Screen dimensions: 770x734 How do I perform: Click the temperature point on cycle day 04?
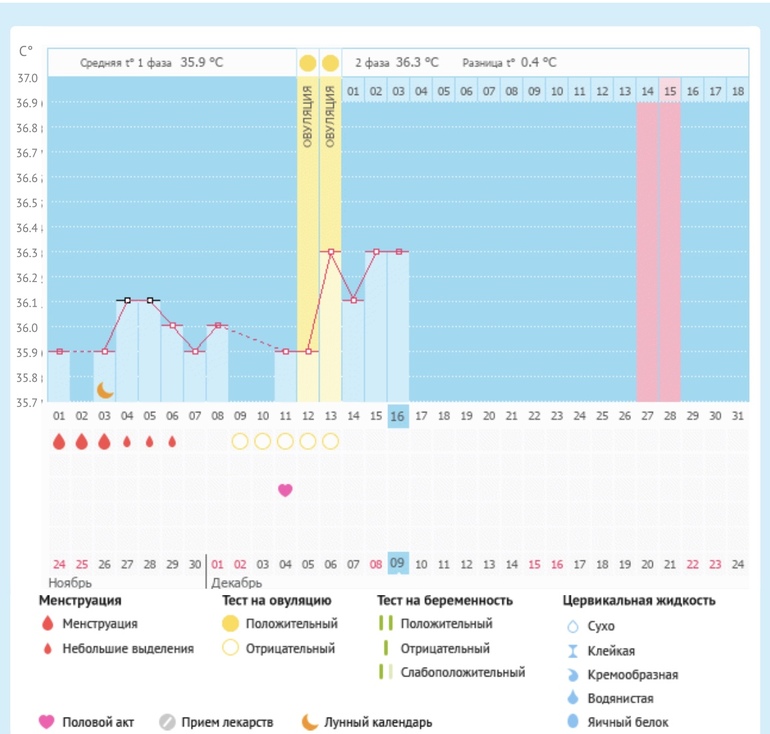click(127, 300)
